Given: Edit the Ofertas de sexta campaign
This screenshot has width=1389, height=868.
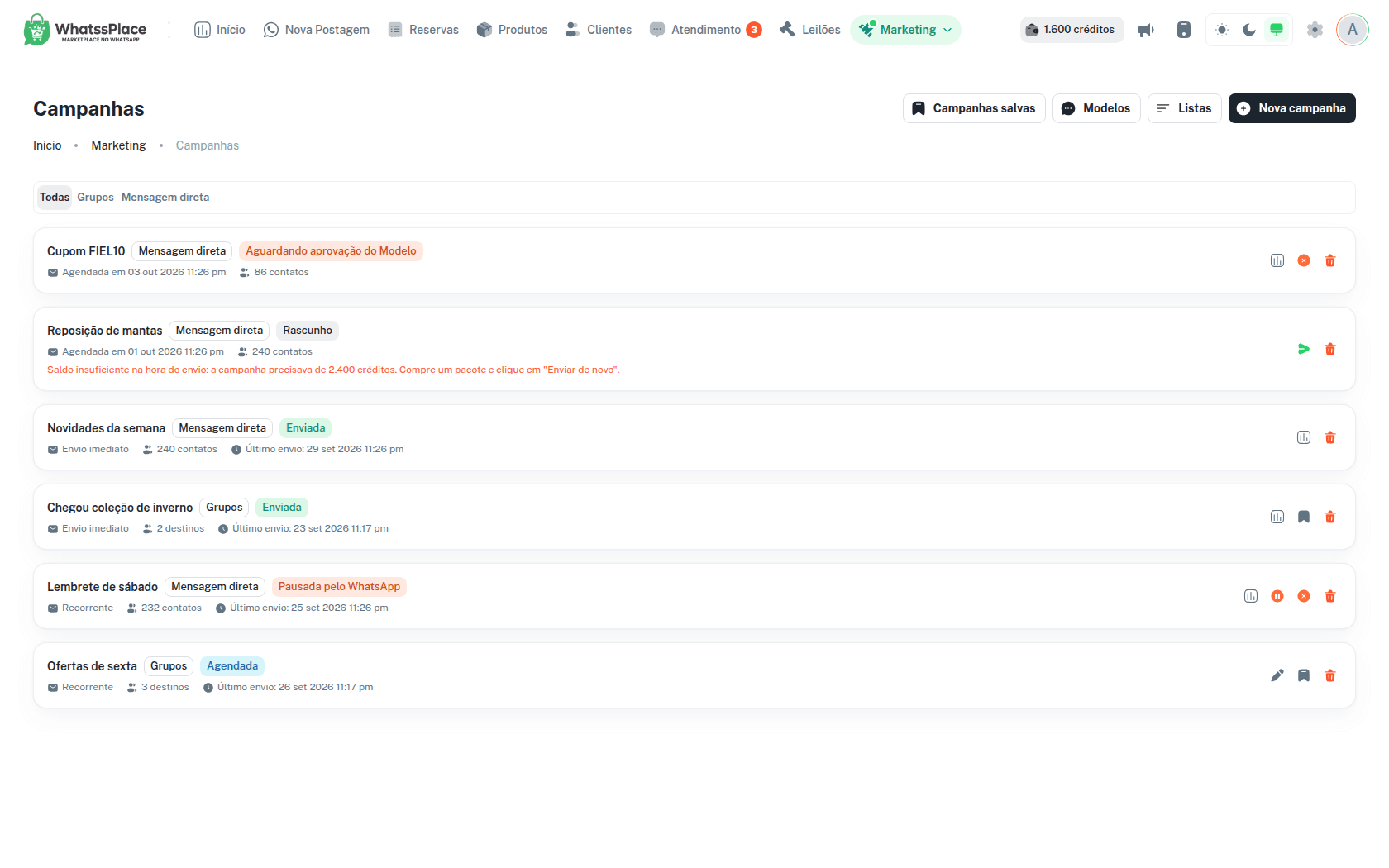Looking at the screenshot, I should coord(1277,675).
